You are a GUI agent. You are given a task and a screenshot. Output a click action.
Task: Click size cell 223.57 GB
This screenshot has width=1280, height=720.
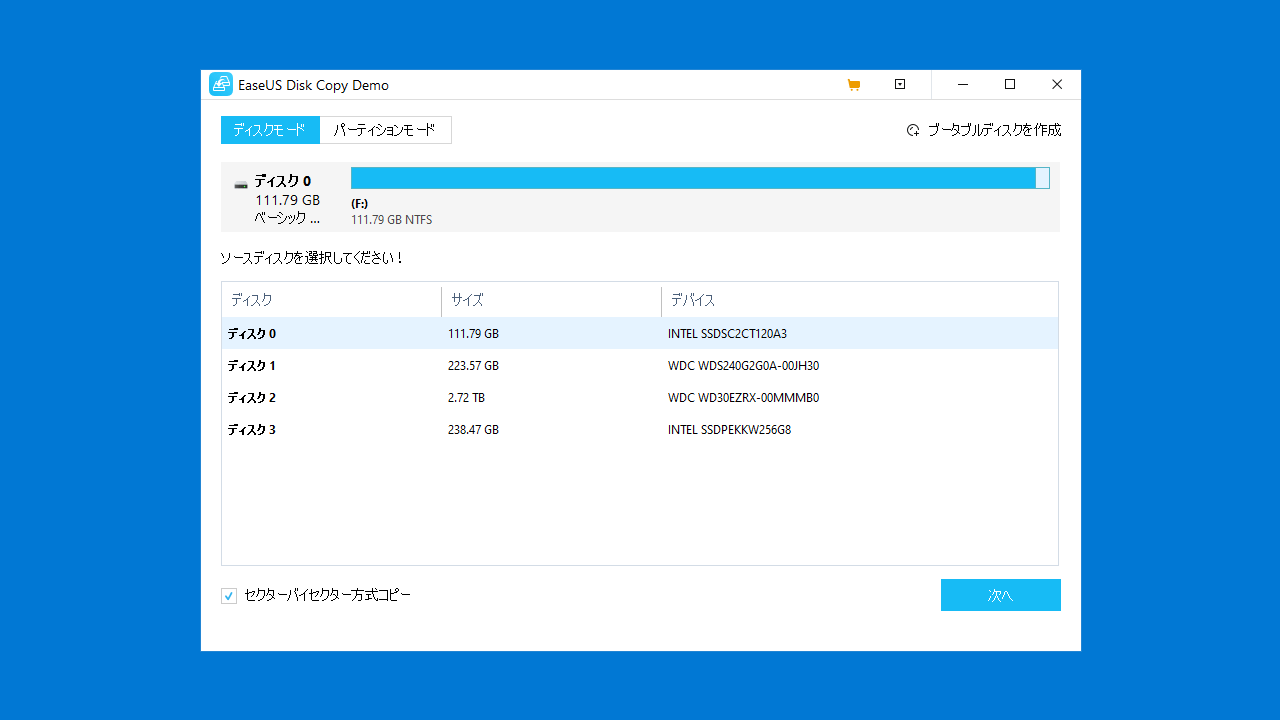pyautogui.click(x=473, y=366)
